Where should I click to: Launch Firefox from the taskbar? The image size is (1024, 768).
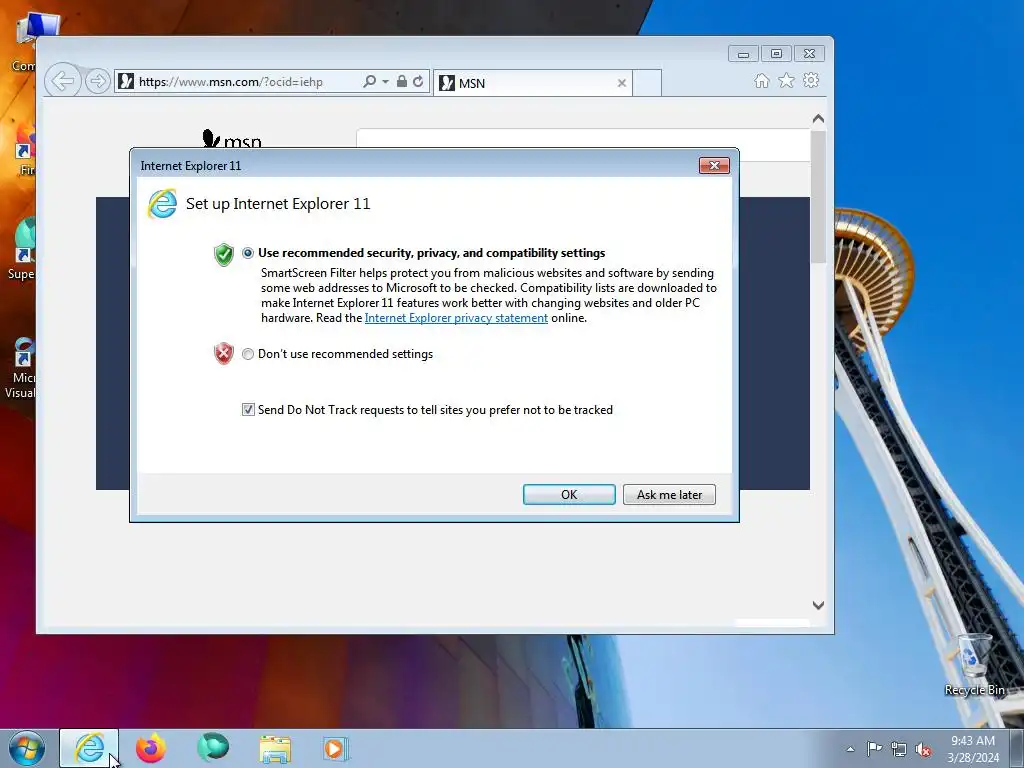coord(151,748)
